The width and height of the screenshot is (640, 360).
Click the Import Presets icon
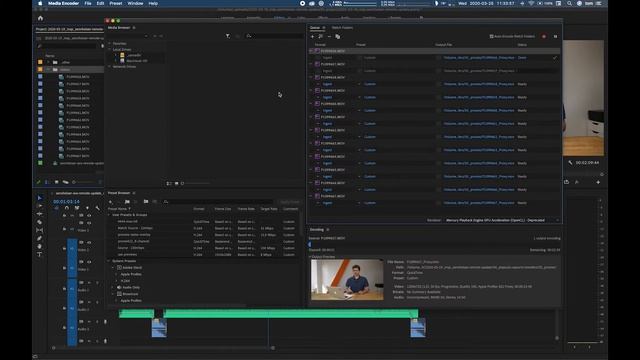pos(146,202)
